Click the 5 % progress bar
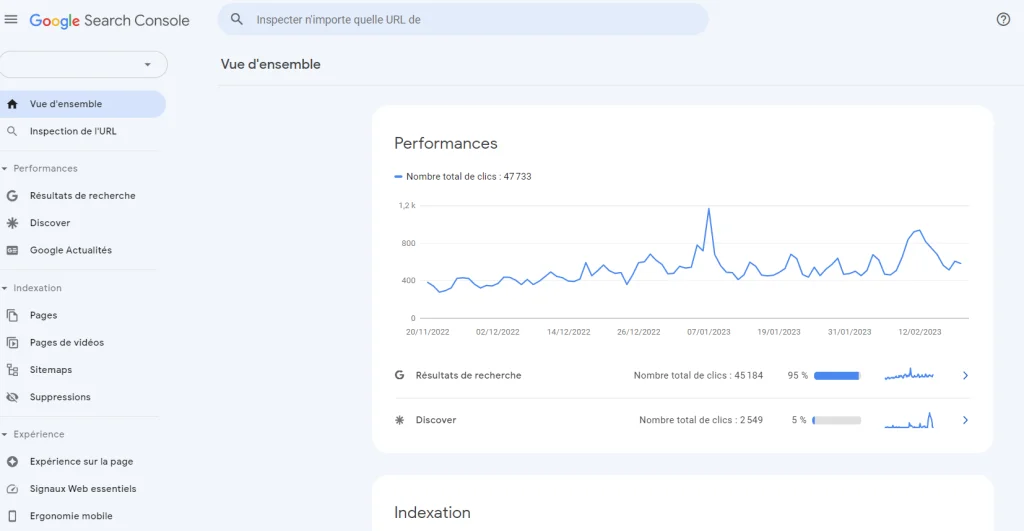This screenshot has width=1024, height=531. [837, 420]
